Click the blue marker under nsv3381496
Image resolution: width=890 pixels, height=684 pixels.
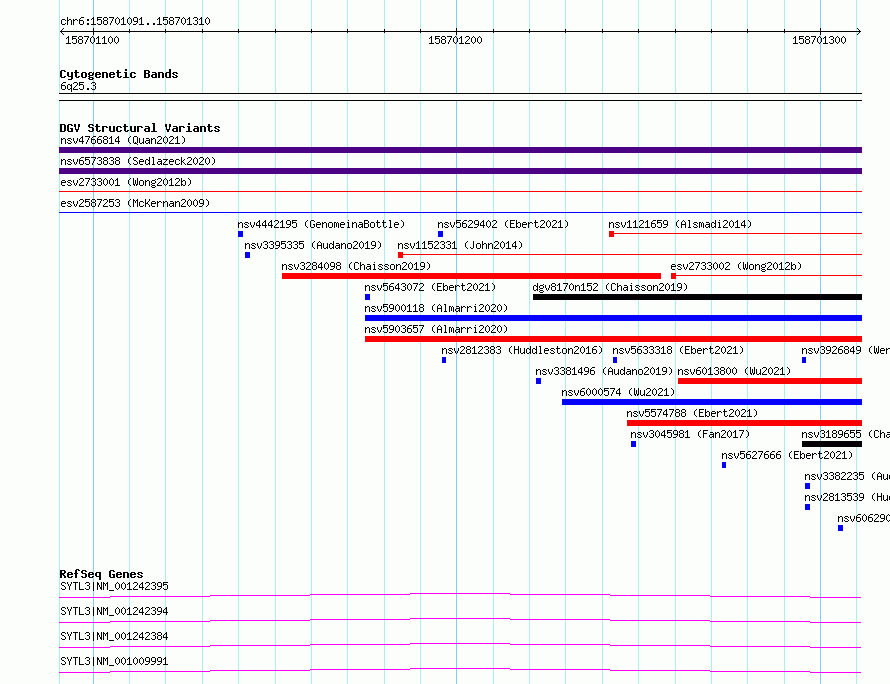click(538, 381)
